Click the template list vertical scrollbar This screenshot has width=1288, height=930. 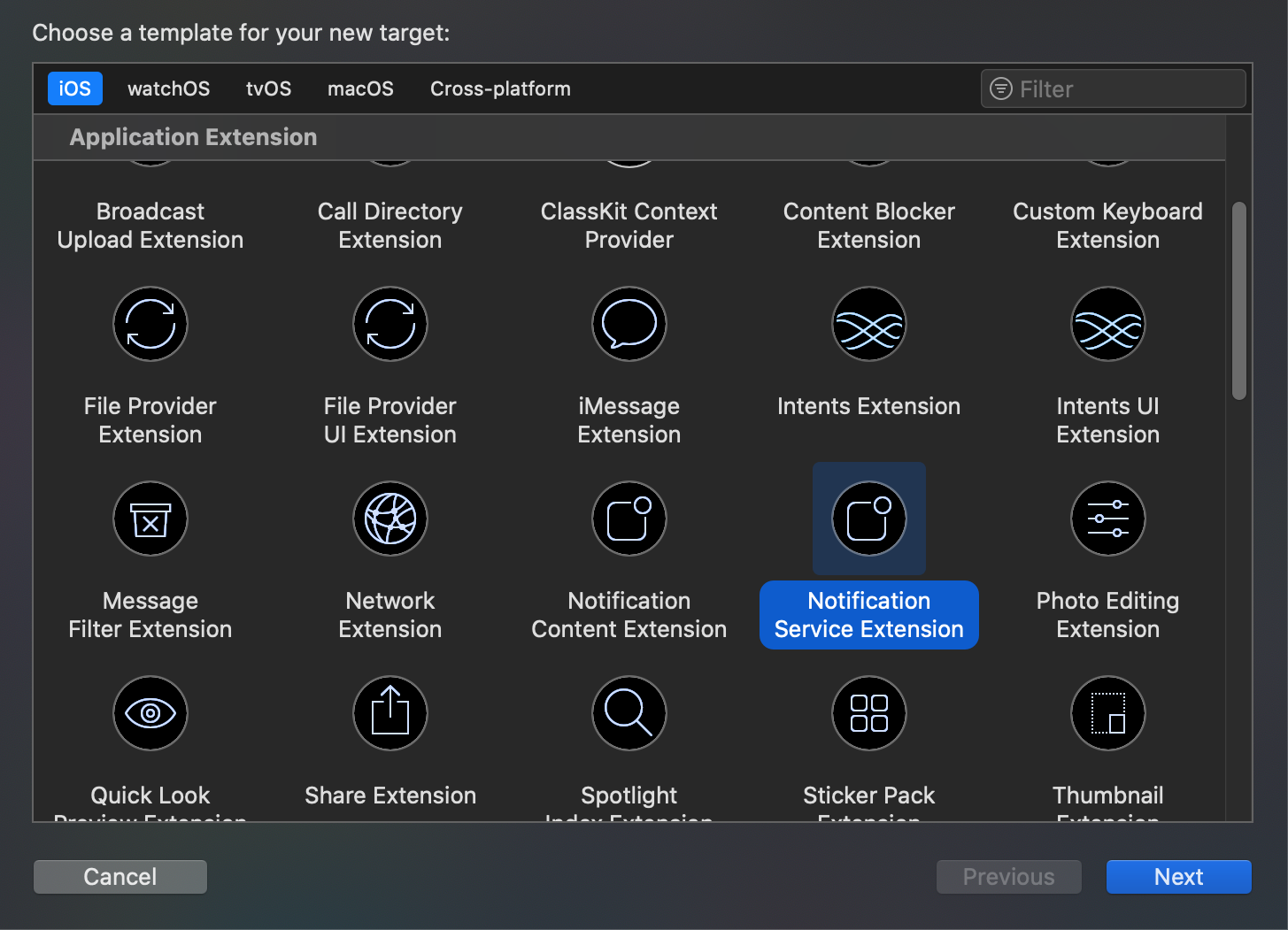pyautogui.click(x=1239, y=301)
